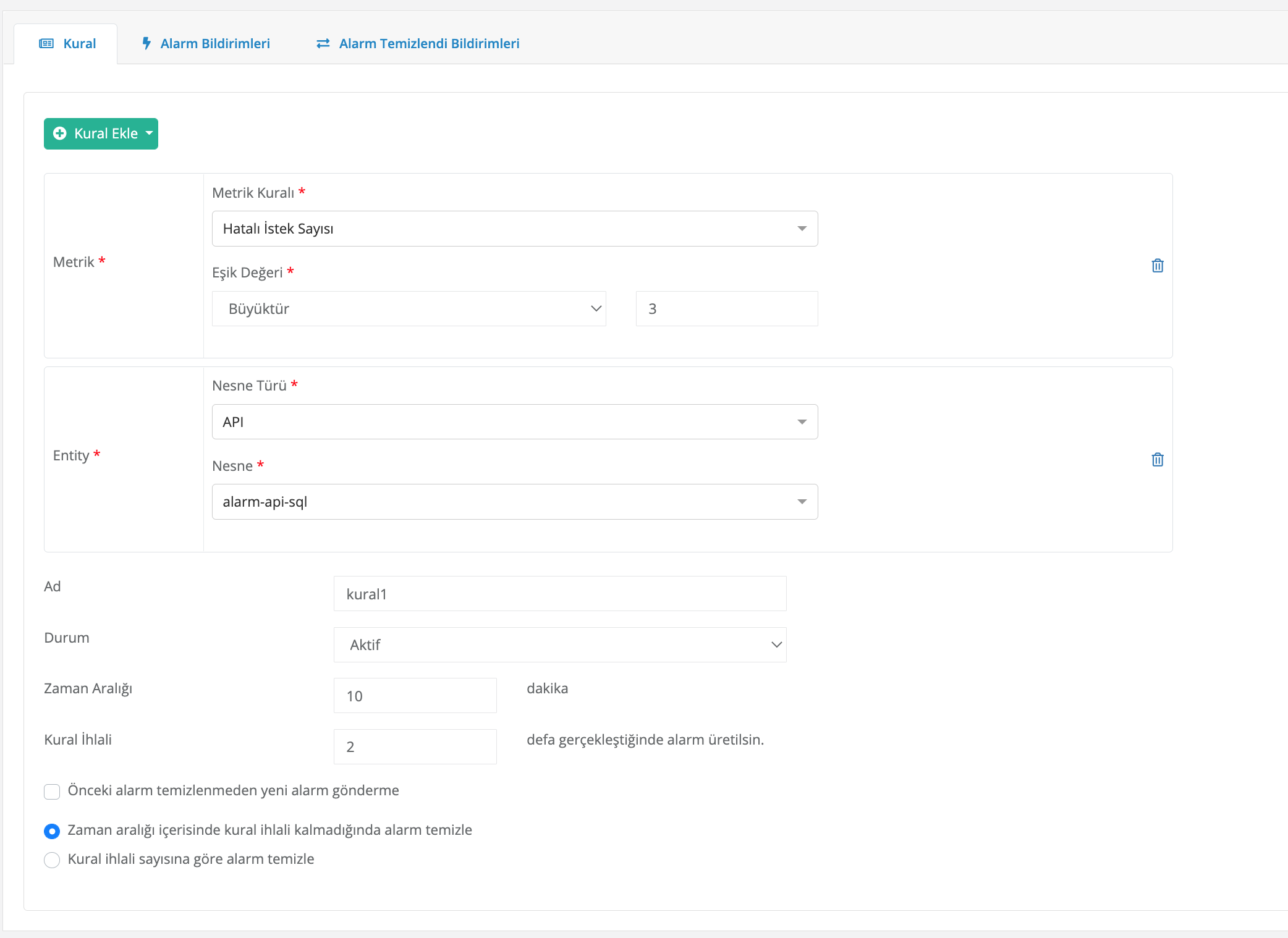This screenshot has height=938, width=1288.
Task: Select Kural ihlali sayısına göre alarm temizle
Action: point(52,860)
